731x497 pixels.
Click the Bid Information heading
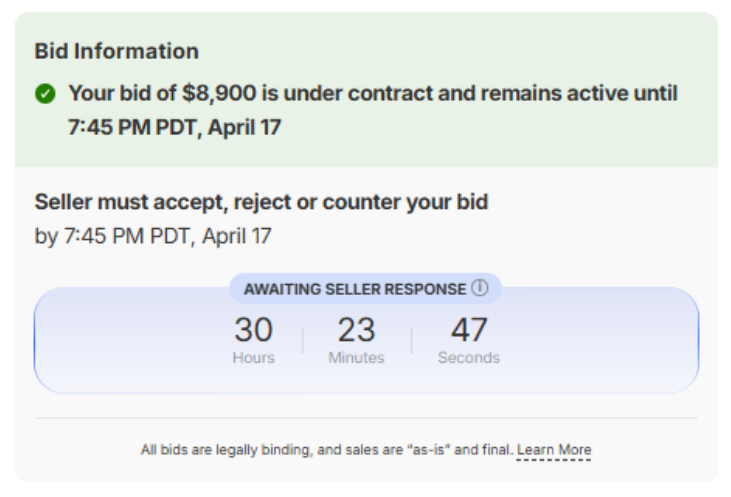pos(116,51)
